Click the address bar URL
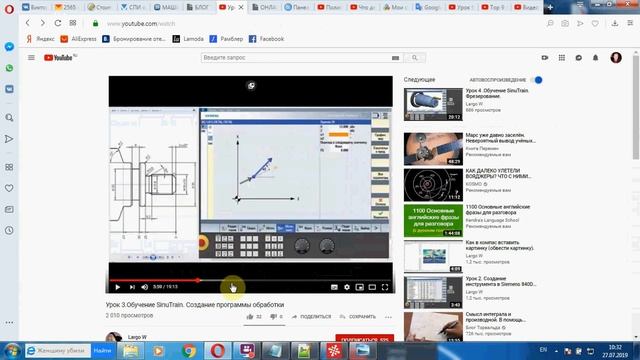The height and width of the screenshot is (360, 640). (141, 24)
